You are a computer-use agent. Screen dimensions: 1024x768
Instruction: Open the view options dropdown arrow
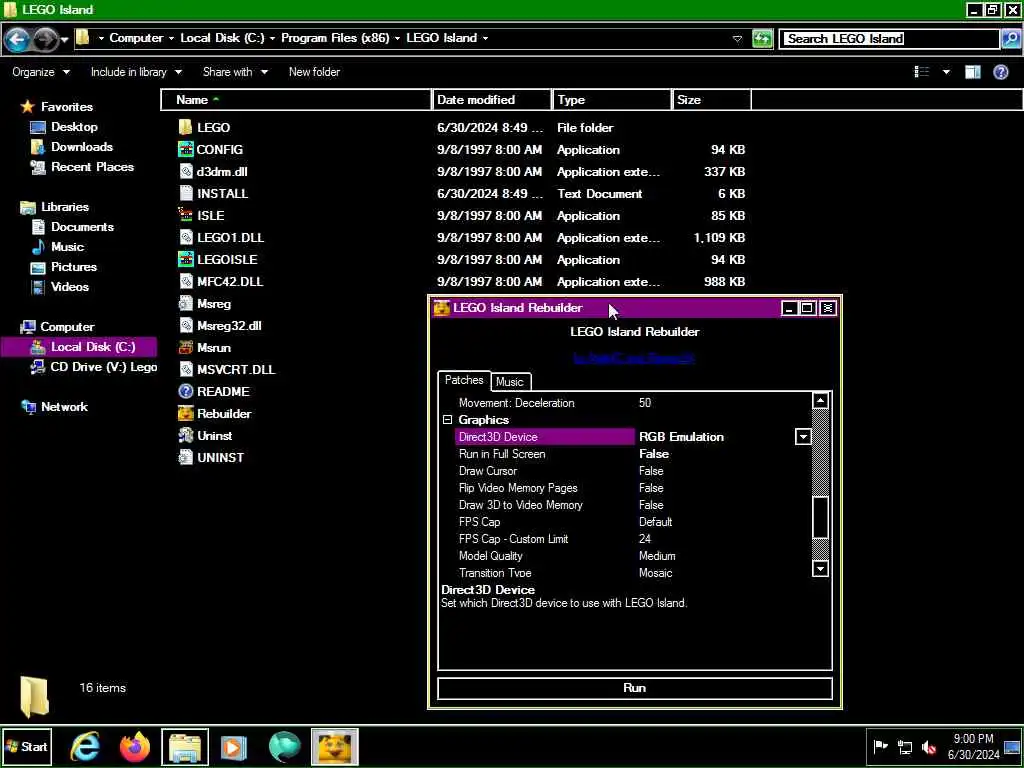[x=946, y=72]
